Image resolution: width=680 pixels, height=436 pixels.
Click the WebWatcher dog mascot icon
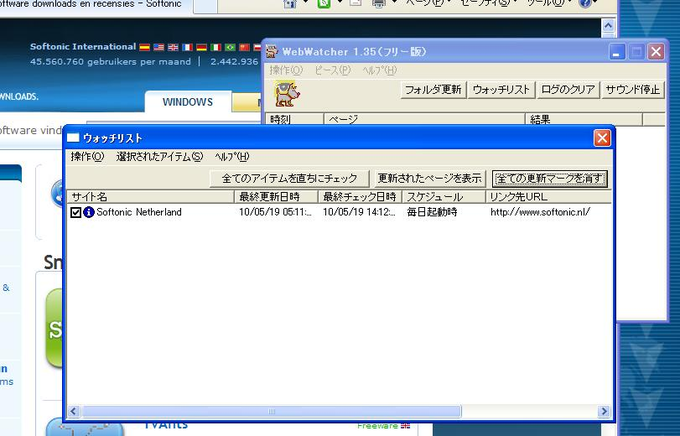287,94
